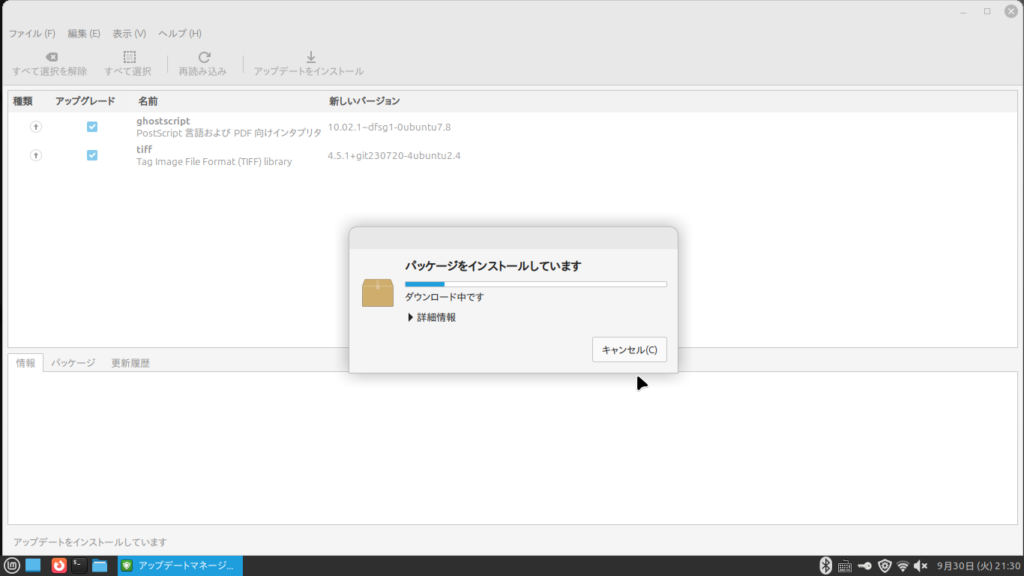The width and height of the screenshot is (1024, 576).
Task: Expand 詳細情報 in the install dialog
Action: (x=432, y=317)
